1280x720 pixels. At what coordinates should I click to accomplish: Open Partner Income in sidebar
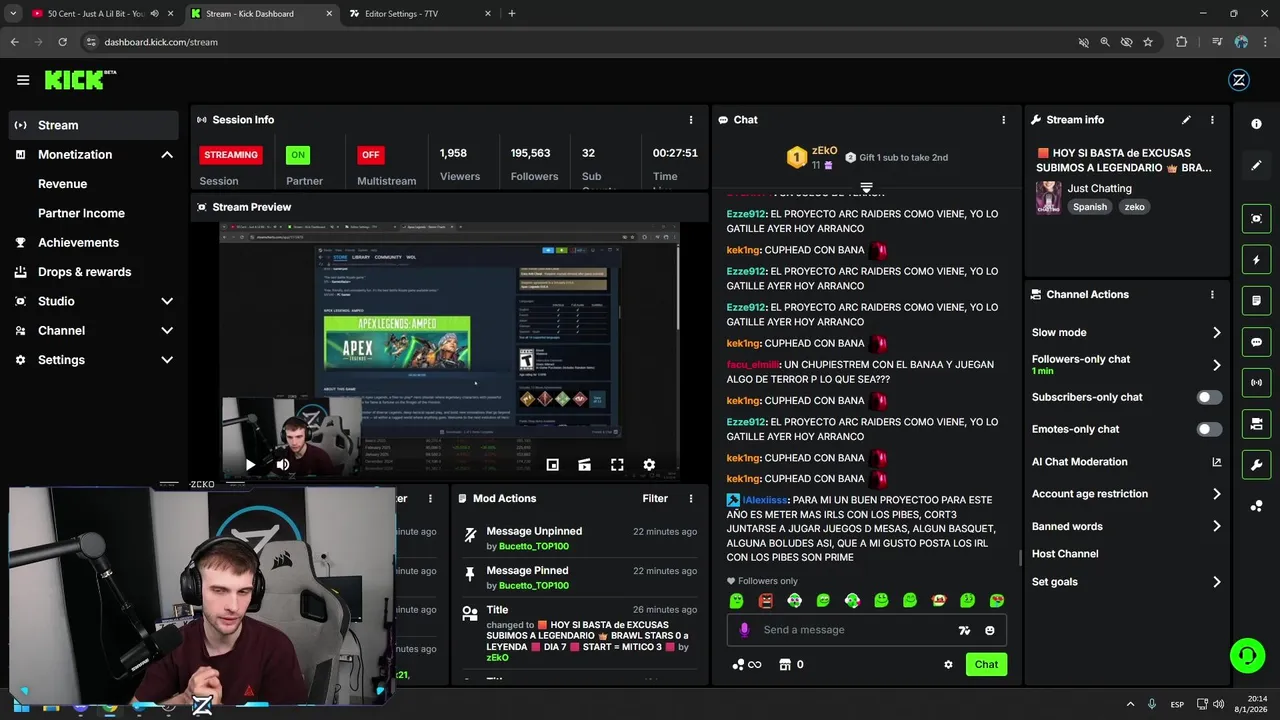click(81, 213)
